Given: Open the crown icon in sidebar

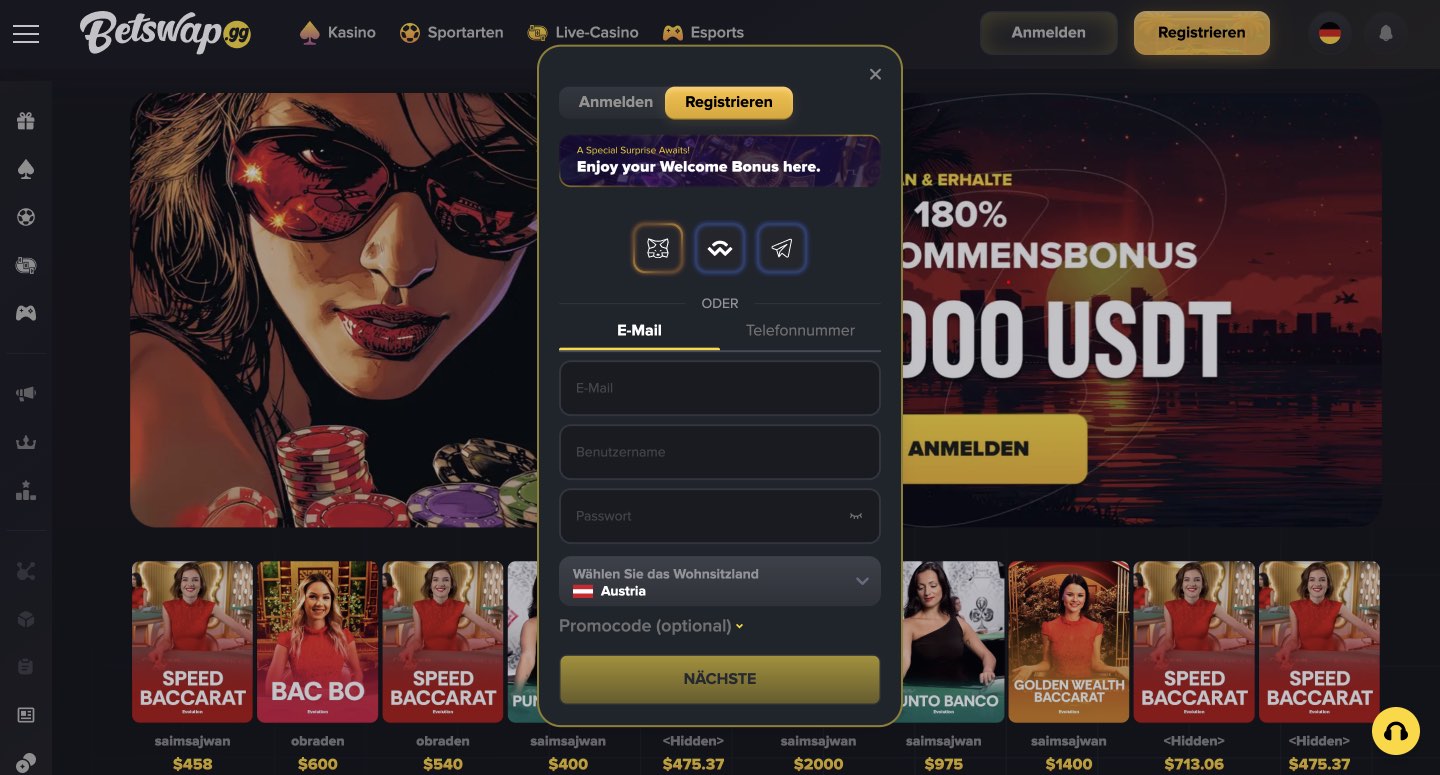Looking at the screenshot, I should tap(26, 443).
